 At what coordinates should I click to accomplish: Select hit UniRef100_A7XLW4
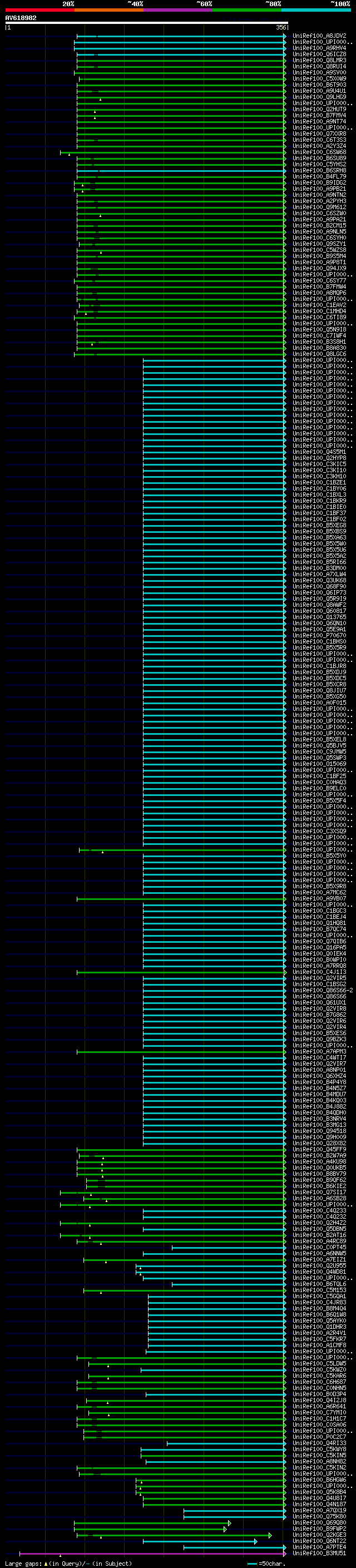(x=319, y=574)
